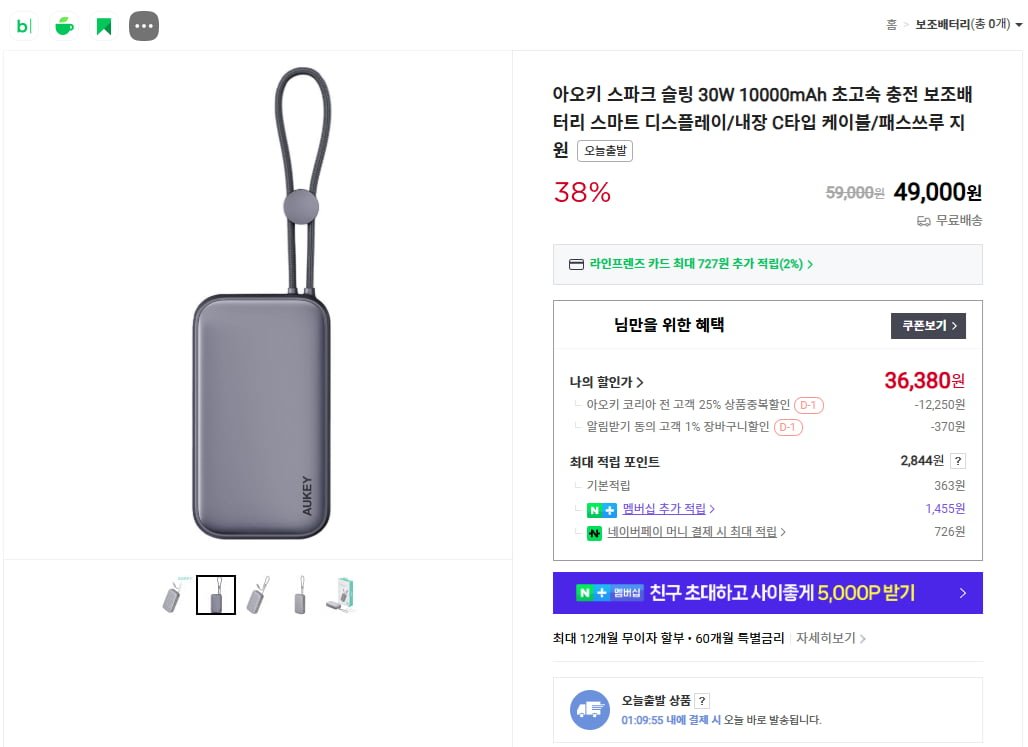The height and width of the screenshot is (747, 1028).
Task: Open 자세히보기 installment details
Action: (x=830, y=638)
